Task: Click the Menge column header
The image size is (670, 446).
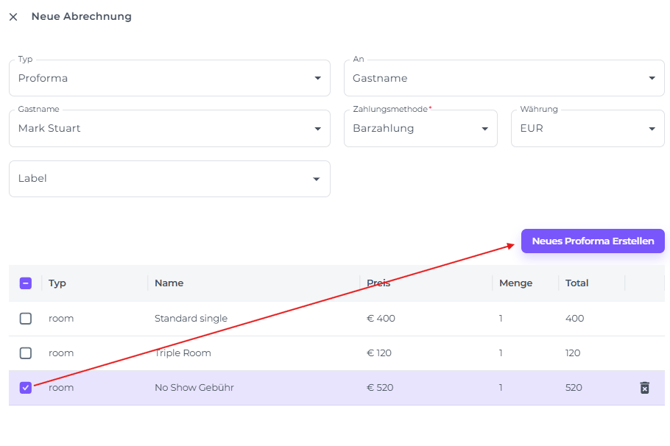Action: (x=516, y=283)
